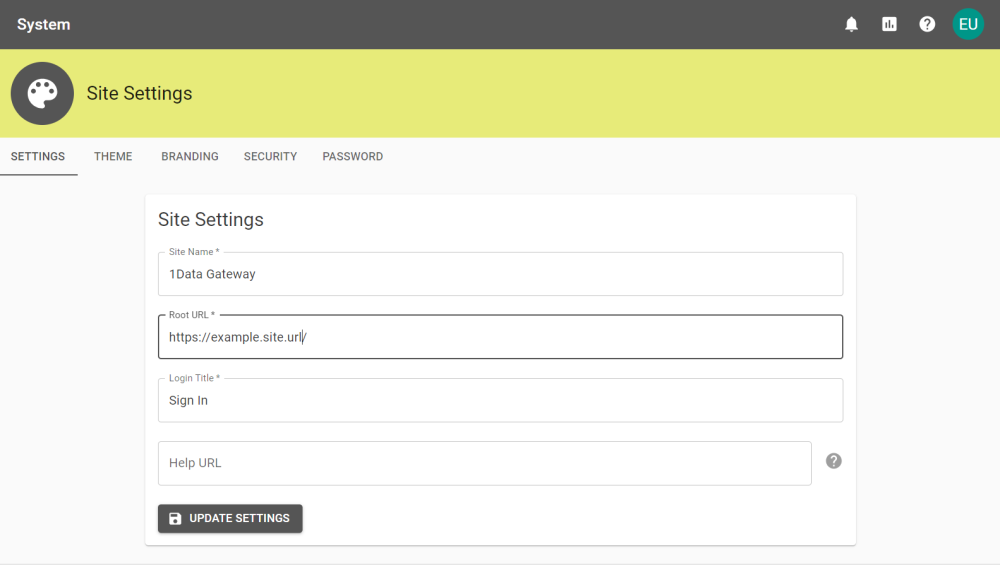Focus the Site Name input field
This screenshot has height=565, width=1000.
[501, 274]
